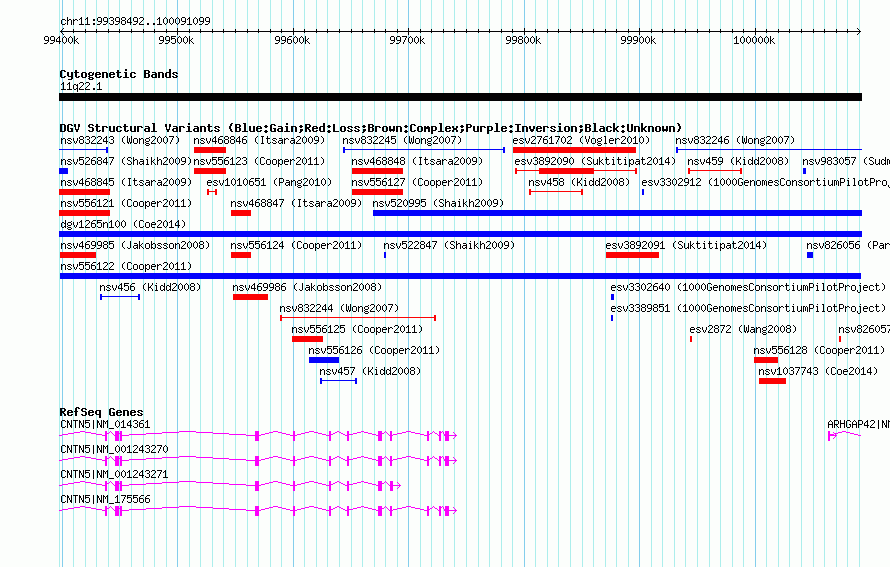Screen dimensions: 890x567
Task: Click nsv457 (Kidd2008) variant label
Action: pyautogui.click(x=370, y=371)
